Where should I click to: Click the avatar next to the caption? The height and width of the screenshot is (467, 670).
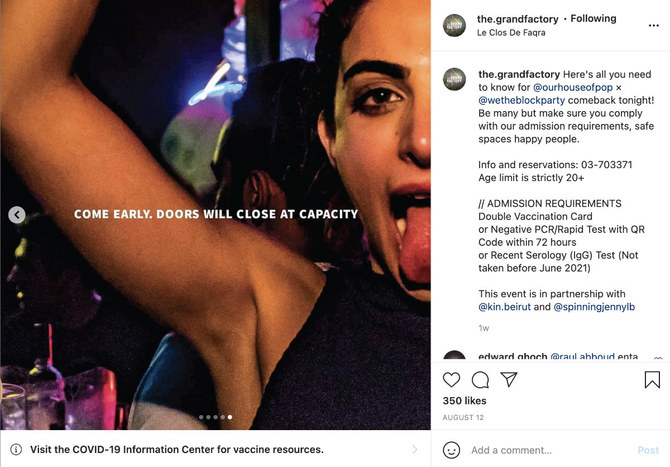coord(455,79)
